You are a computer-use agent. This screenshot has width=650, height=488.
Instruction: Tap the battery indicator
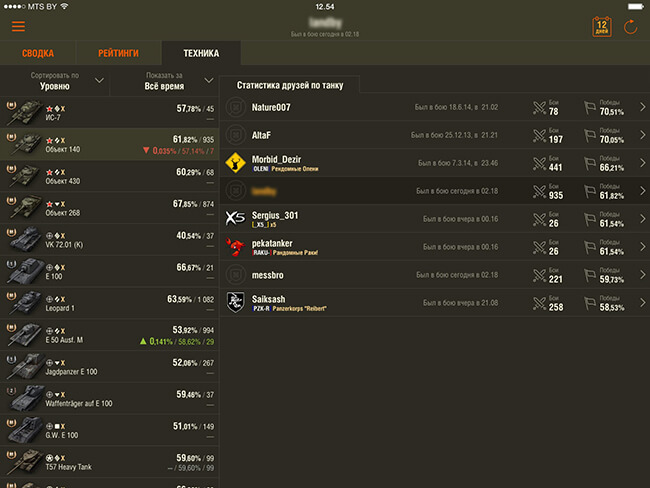(x=636, y=6)
